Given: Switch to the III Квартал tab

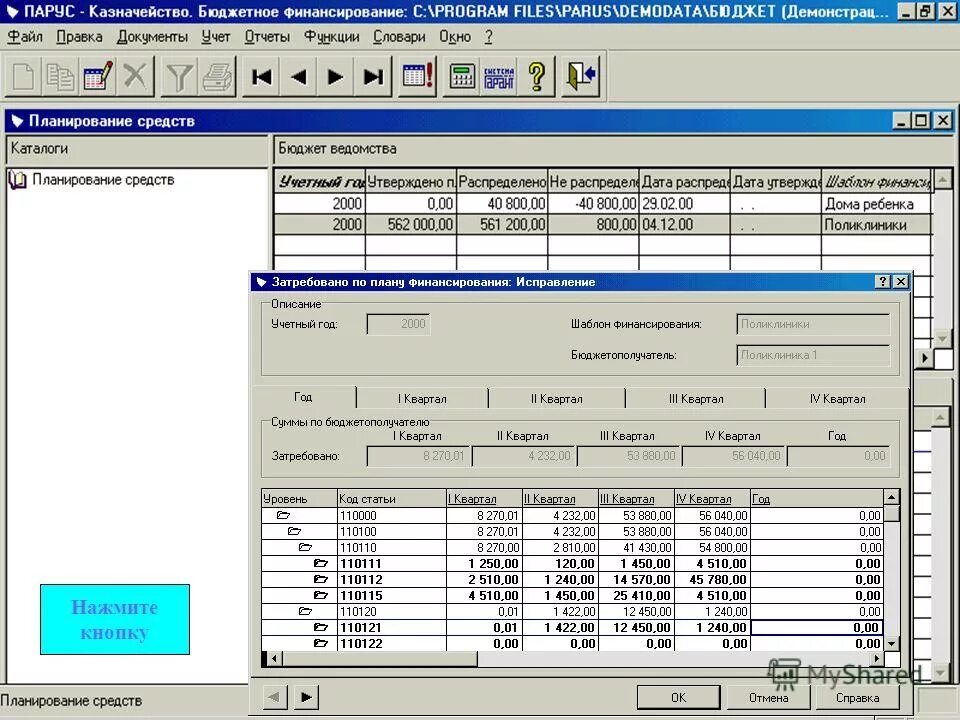Looking at the screenshot, I should (x=696, y=399).
